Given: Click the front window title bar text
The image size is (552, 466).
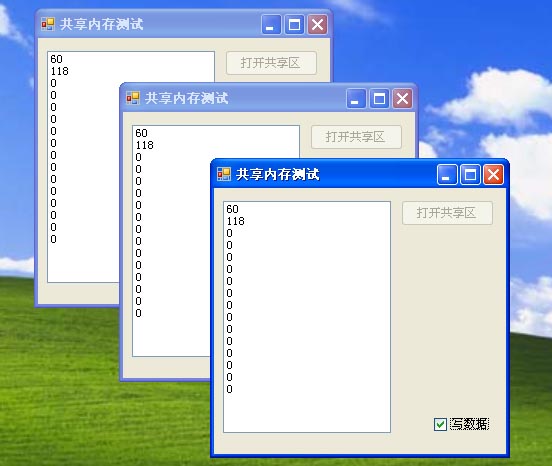Looking at the screenshot, I should pyautogui.click(x=278, y=174).
